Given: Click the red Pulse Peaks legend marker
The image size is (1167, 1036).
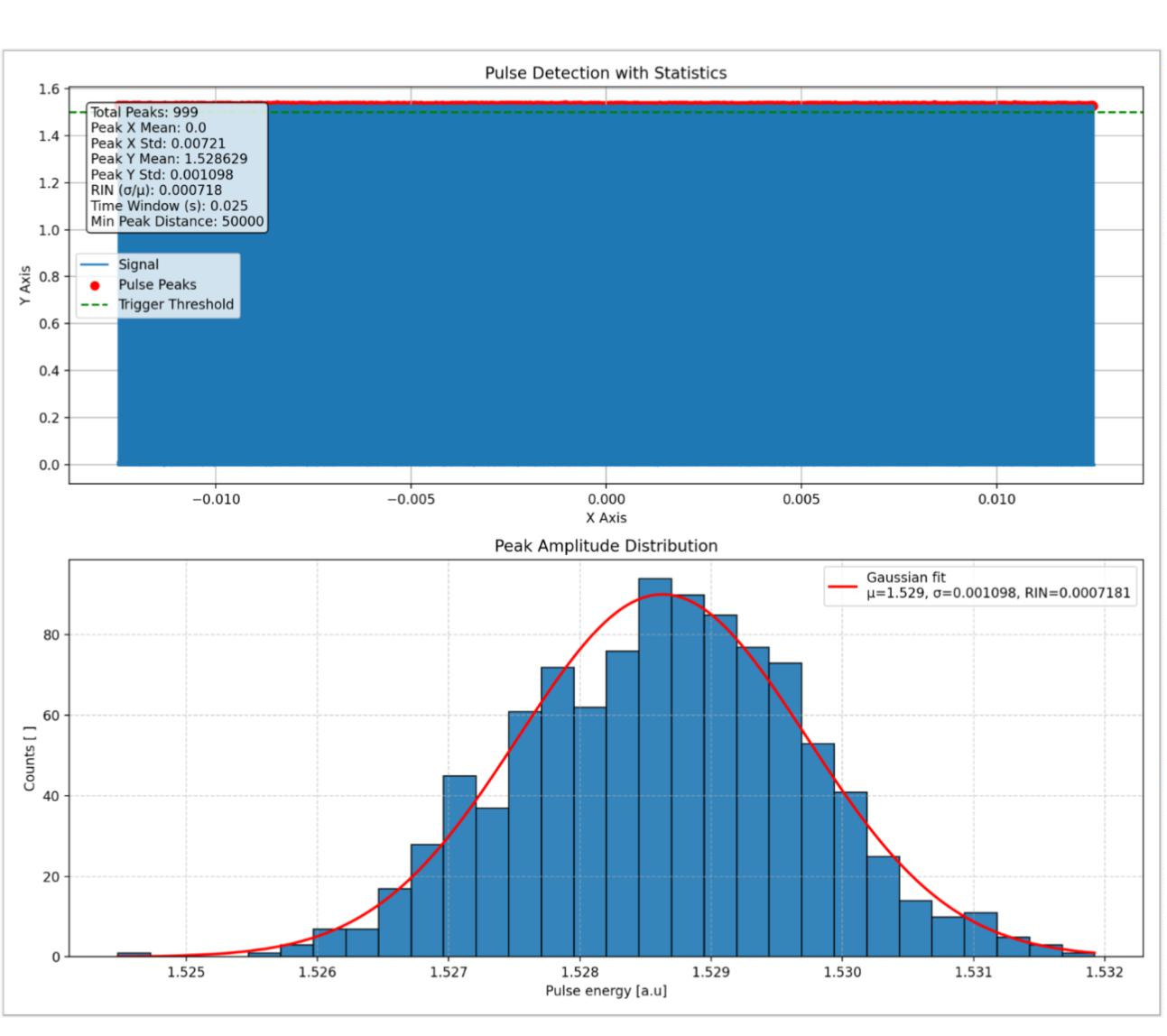Looking at the screenshot, I should (x=95, y=285).
